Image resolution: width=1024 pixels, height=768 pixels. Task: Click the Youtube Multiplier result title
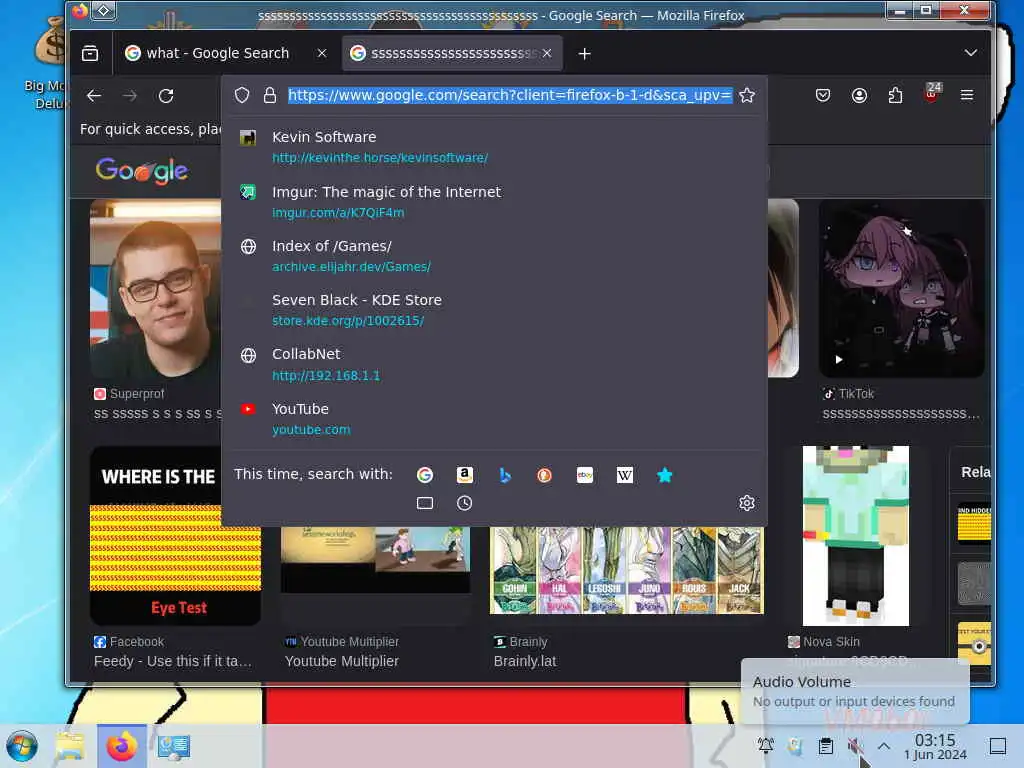click(x=342, y=662)
